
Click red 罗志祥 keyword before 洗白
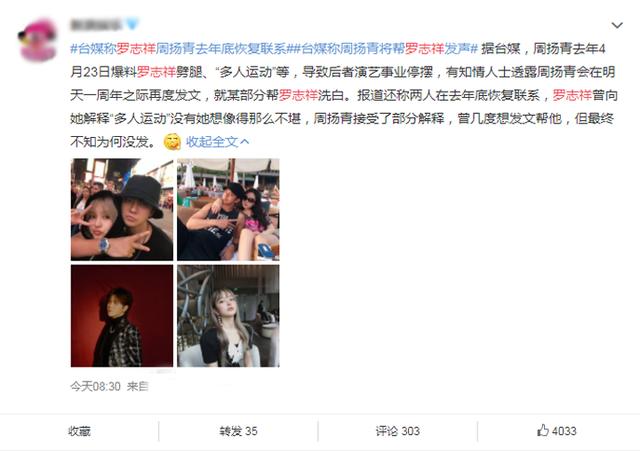coord(299,96)
